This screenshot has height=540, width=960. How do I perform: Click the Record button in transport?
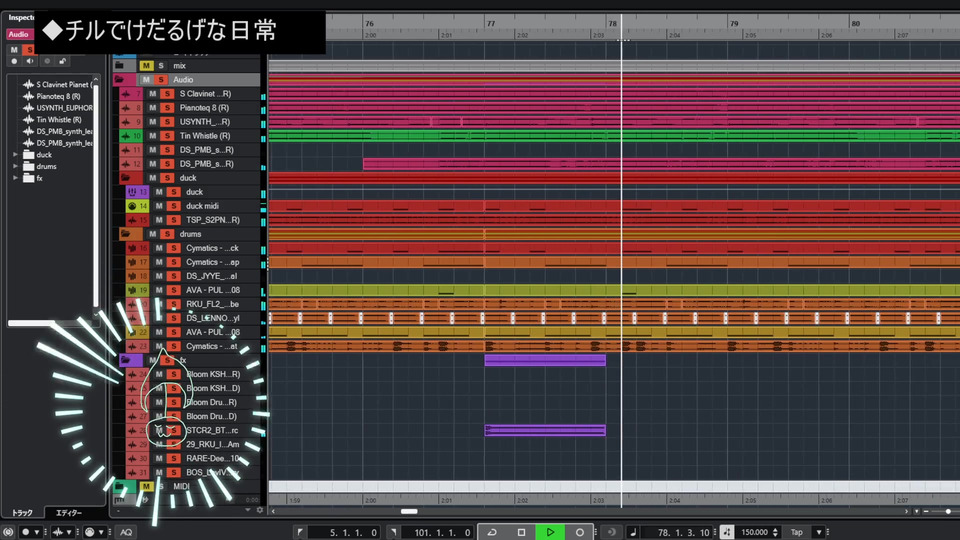coord(579,532)
